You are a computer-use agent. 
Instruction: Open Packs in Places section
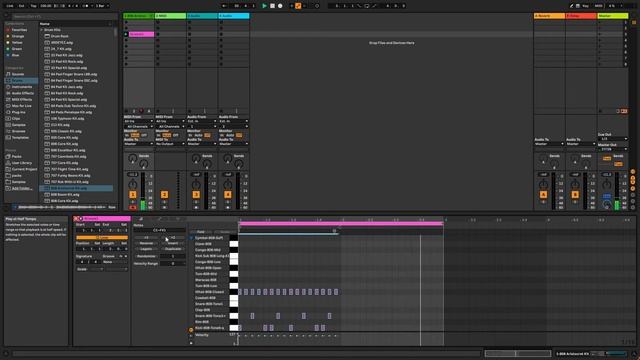pos(16,157)
